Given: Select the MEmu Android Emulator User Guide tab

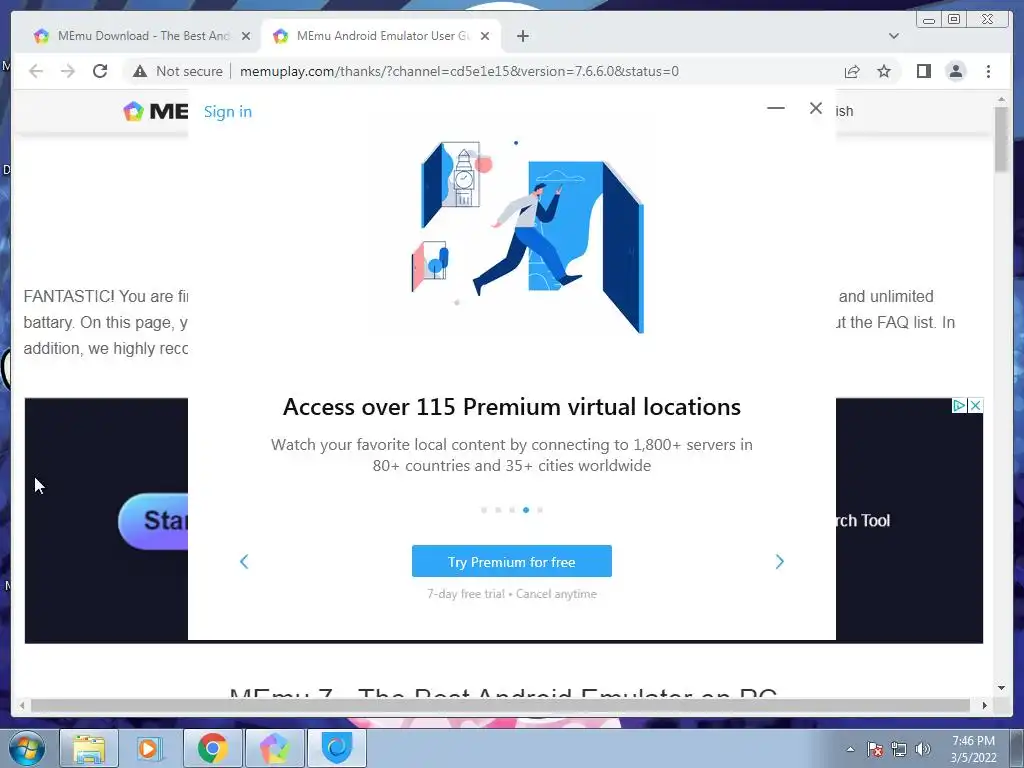Looking at the screenshot, I should coord(382,36).
